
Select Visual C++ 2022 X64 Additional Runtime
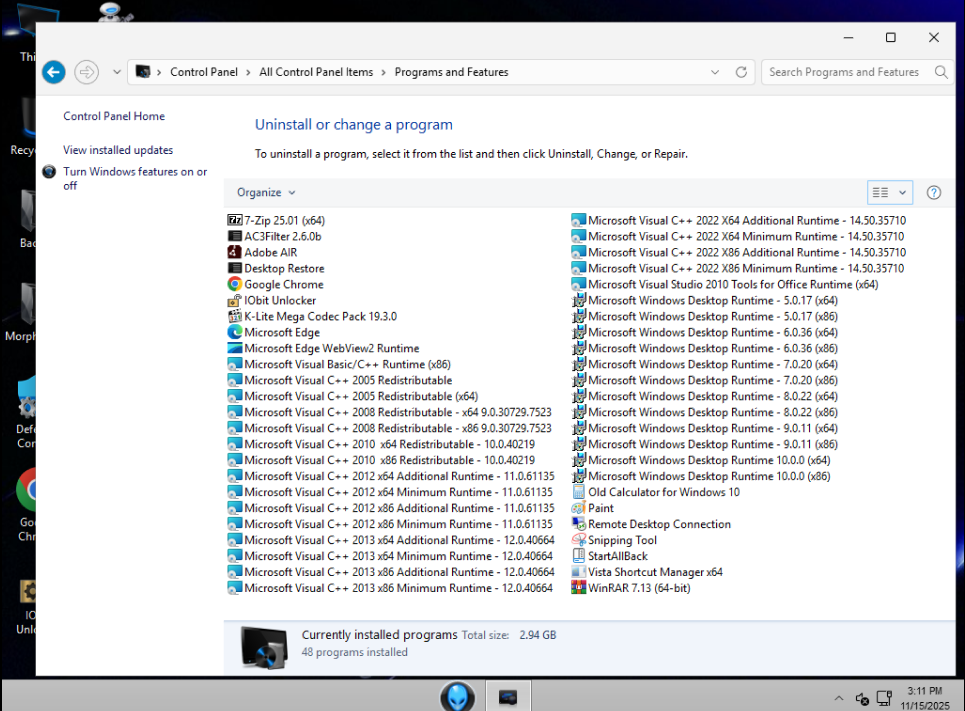tap(747, 220)
